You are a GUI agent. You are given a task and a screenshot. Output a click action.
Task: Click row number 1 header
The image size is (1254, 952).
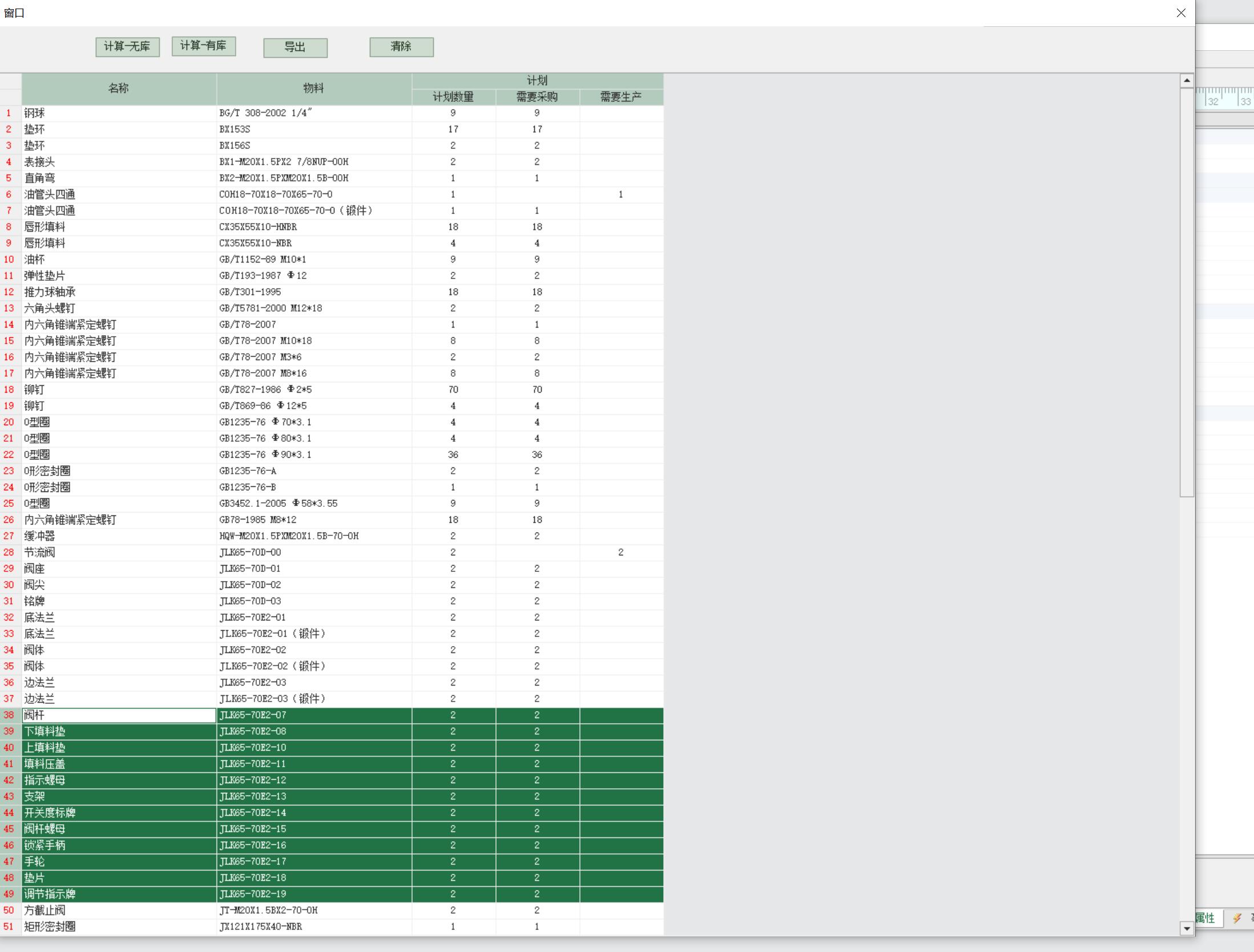click(x=10, y=113)
